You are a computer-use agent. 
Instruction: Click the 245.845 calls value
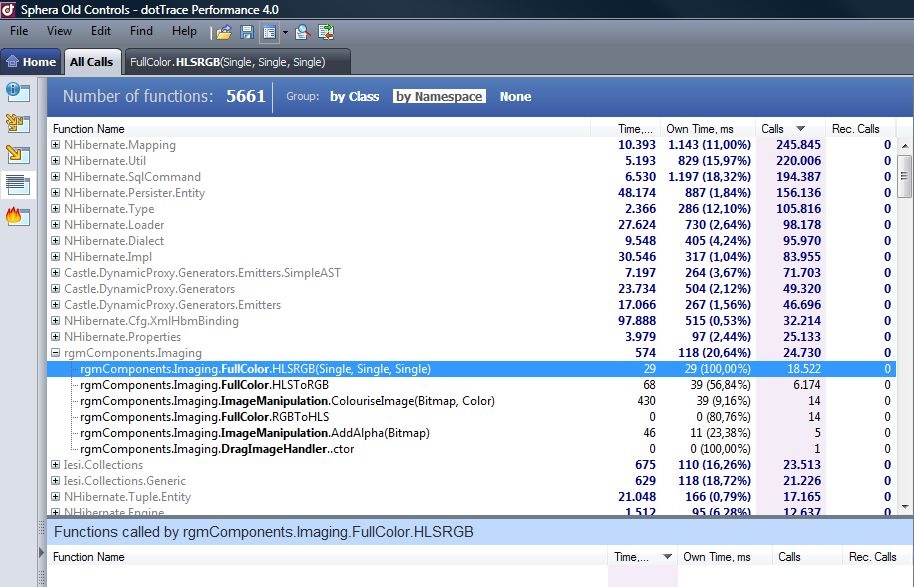click(798, 145)
